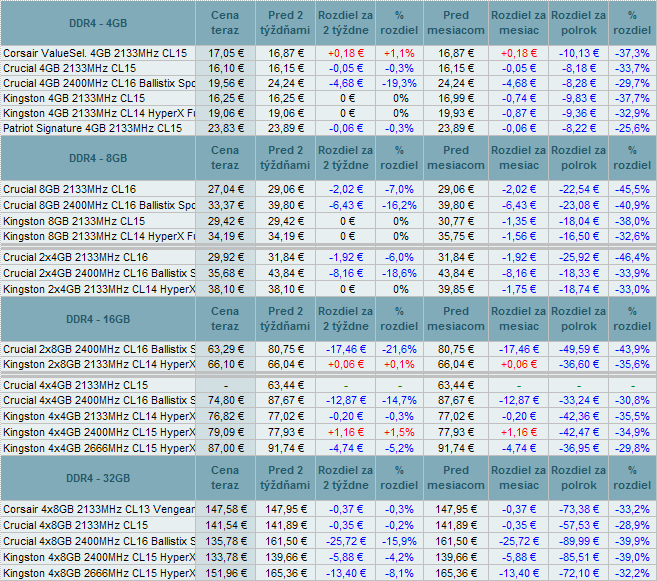This screenshot has height=581, width=657.
Task: Select red +1,5% percentage cell
Action: tap(399, 432)
